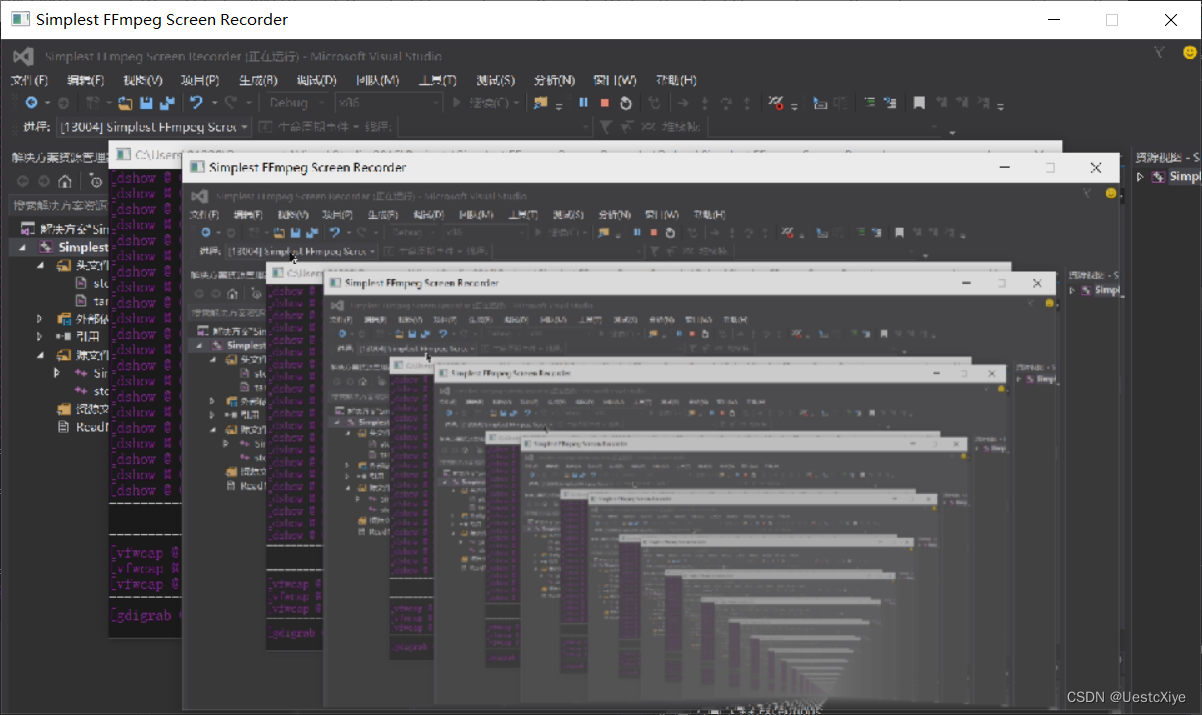This screenshot has width=1202, height=715.
Task: Click the Step Out arrow icon
Action: [x=747, y=103]
